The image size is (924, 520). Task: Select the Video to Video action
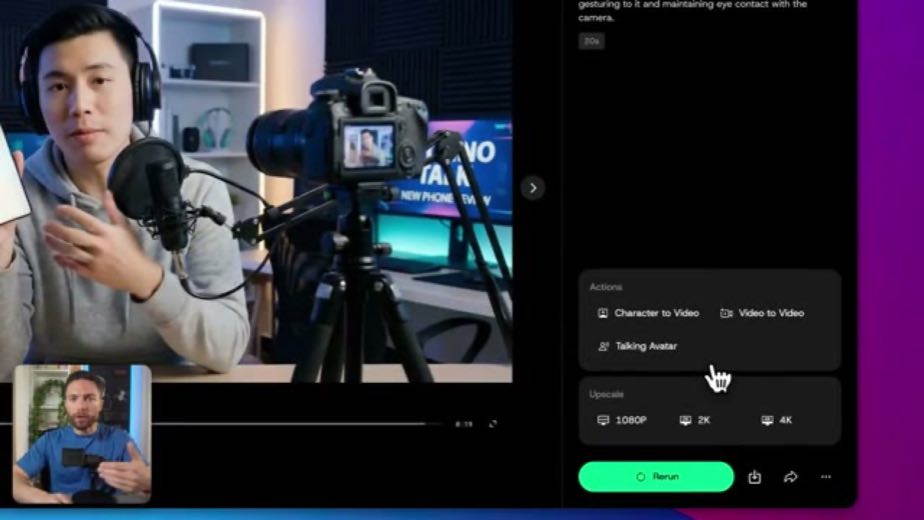pyautogui.click(x=762, y=313)
